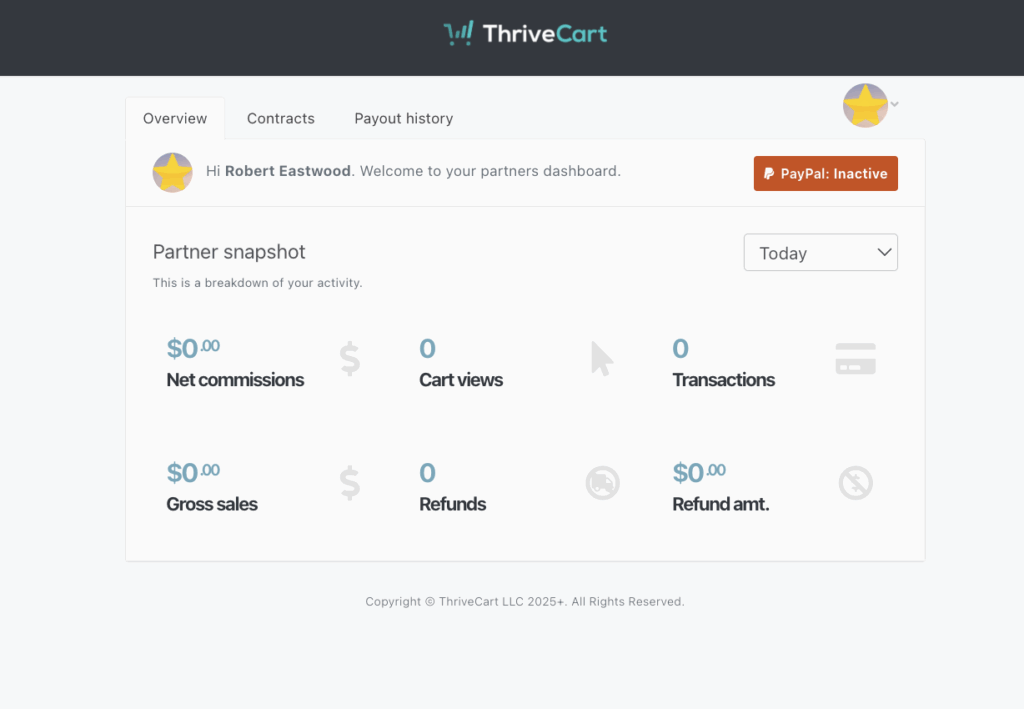
Task: Expand the small chevron next to profile avatar
Action: coord(894,104)
